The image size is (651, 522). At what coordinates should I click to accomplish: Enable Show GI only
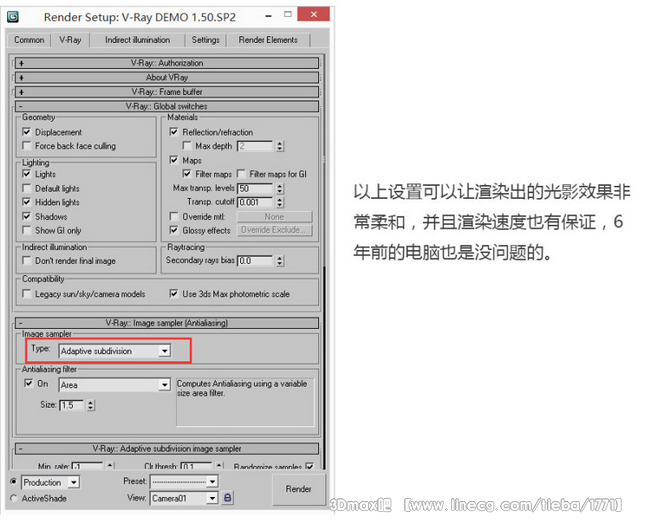27,230
